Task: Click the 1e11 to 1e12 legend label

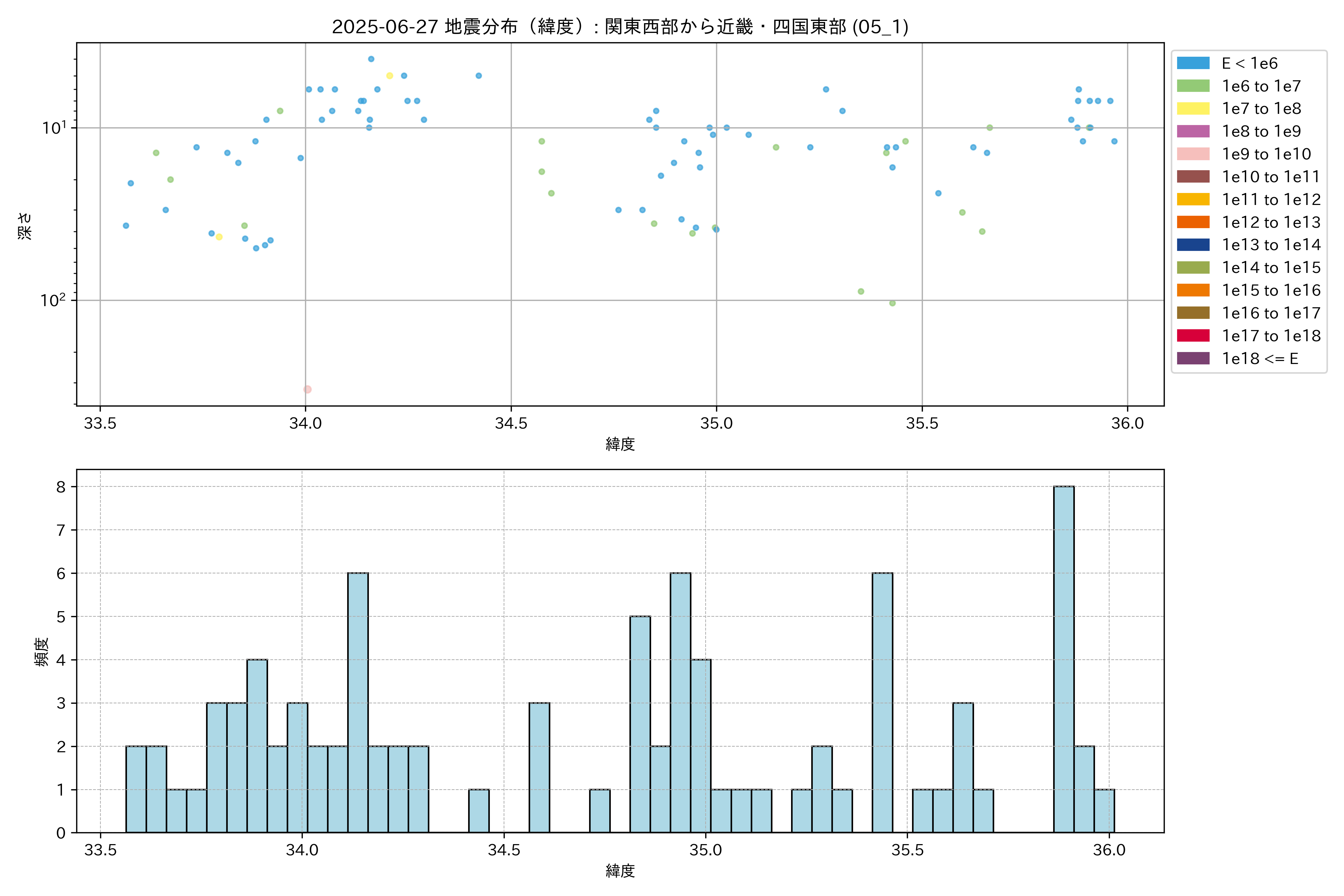Action: coord(1271,199)
